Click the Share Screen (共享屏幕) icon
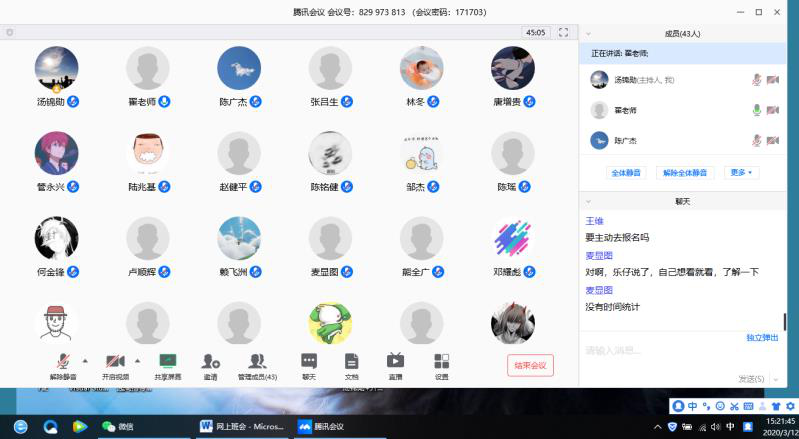 (167, 362)
